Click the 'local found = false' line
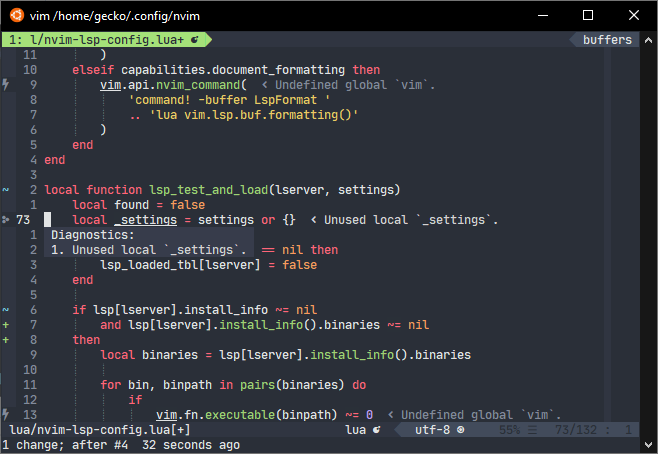The height and width of the screenshot is (454, 658). point(138,205)
